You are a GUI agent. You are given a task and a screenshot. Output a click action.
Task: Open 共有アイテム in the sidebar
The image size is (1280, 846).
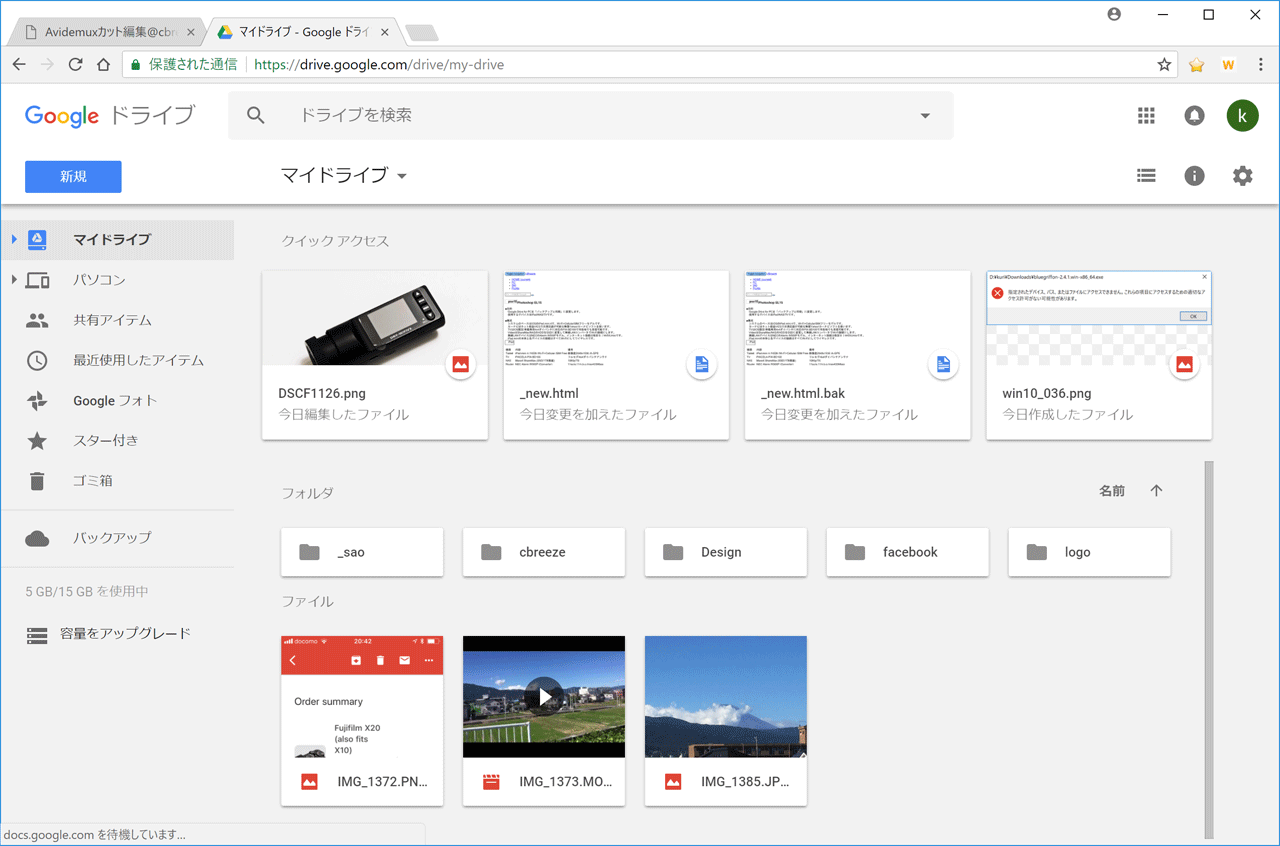pos(112,320)
